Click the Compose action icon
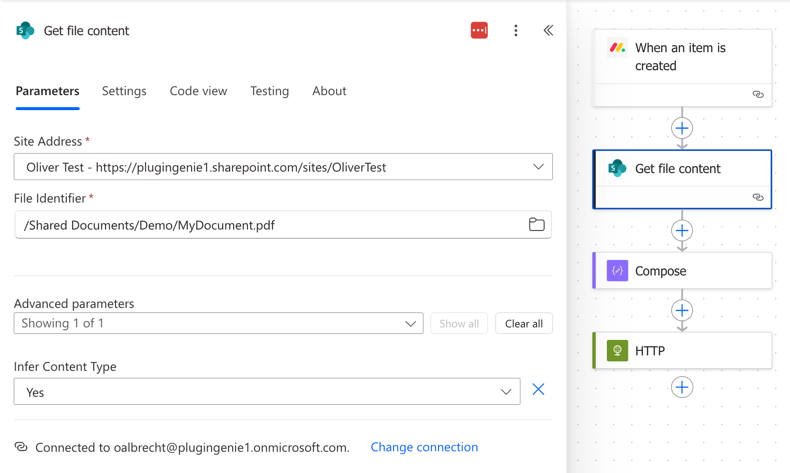790x473 pixels. click(617, 271)
